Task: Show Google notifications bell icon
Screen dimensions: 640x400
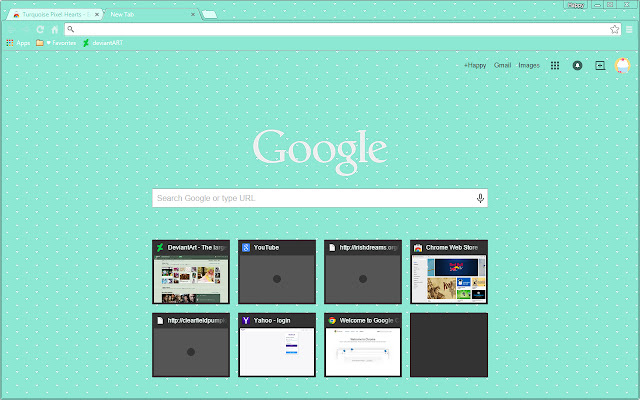Action: [577, 65]
